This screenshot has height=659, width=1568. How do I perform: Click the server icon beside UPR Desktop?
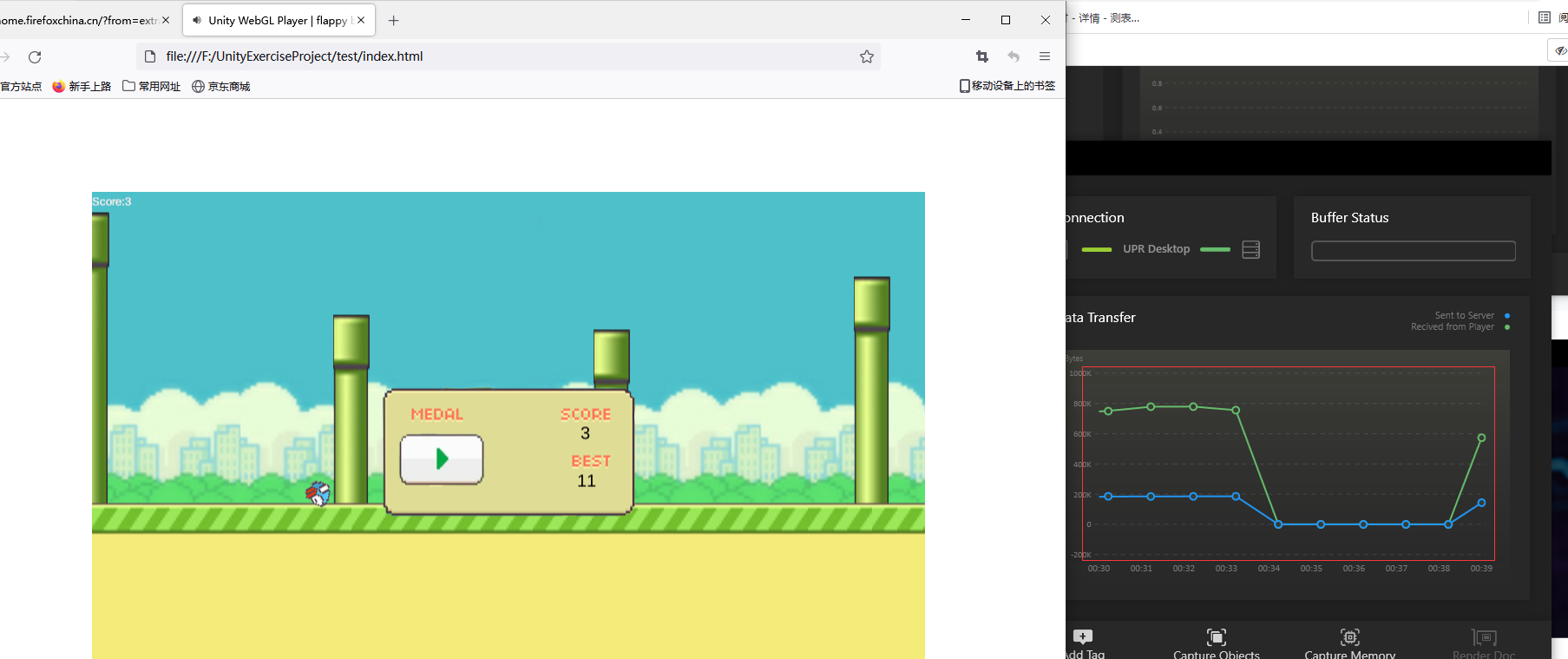(1250, 249)
